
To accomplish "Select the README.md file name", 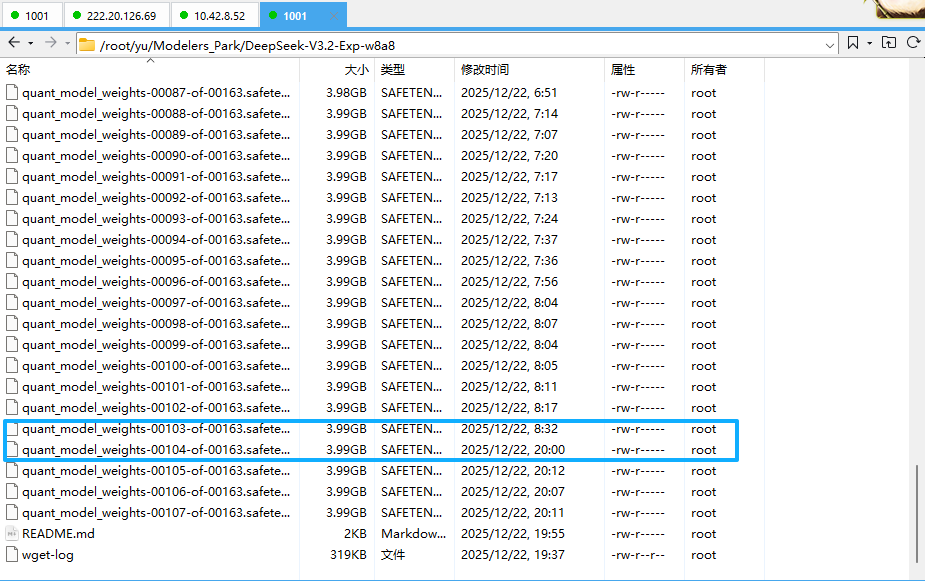I will (58, 534).
